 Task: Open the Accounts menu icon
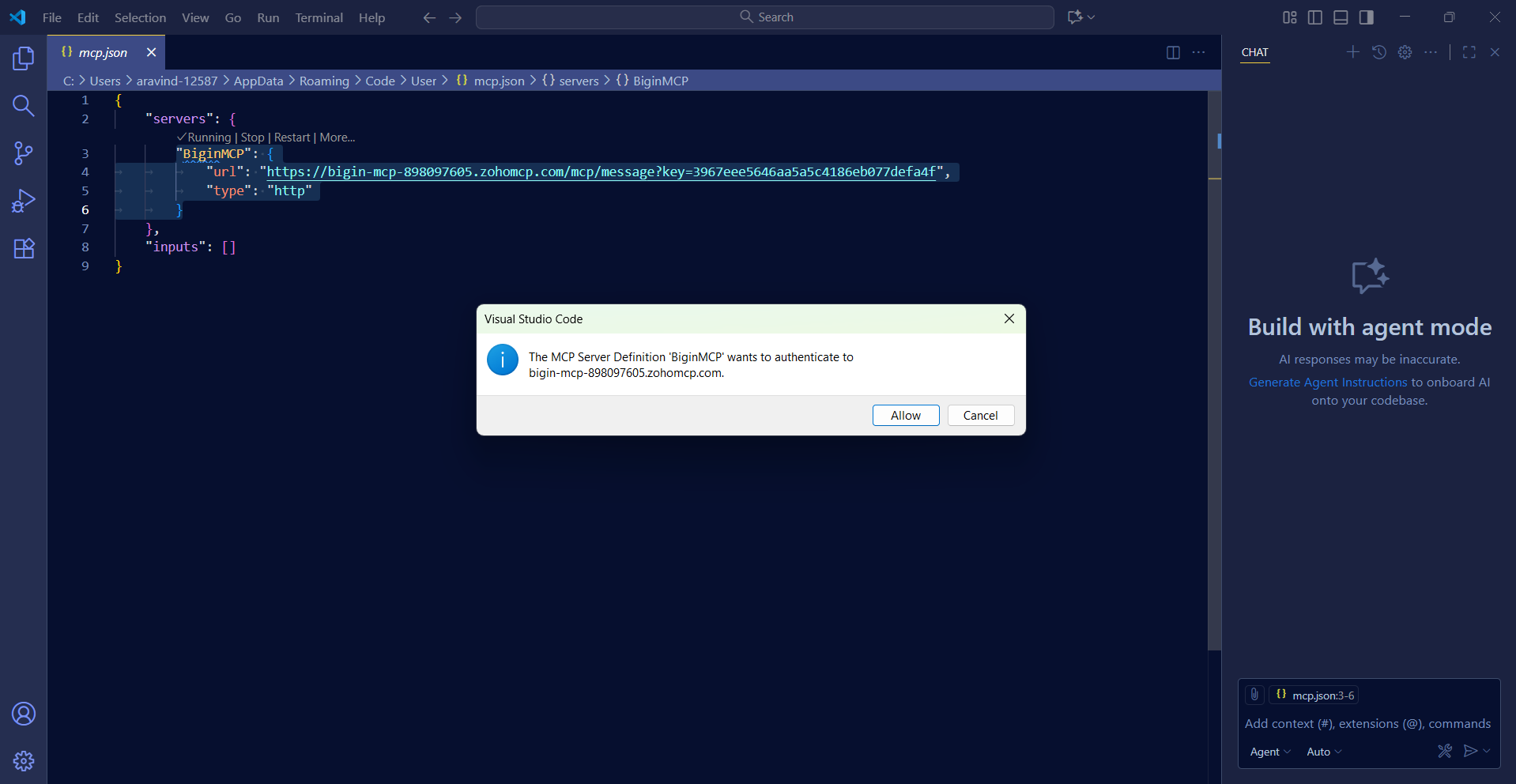(24, 714)
